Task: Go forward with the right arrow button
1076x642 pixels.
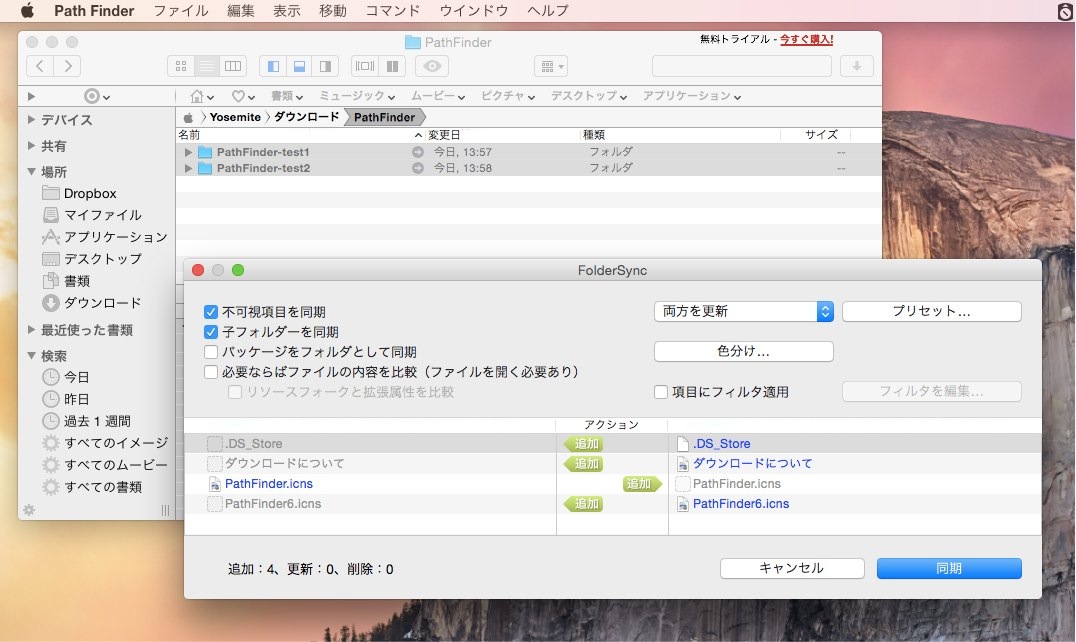Action: click(67, 66)
